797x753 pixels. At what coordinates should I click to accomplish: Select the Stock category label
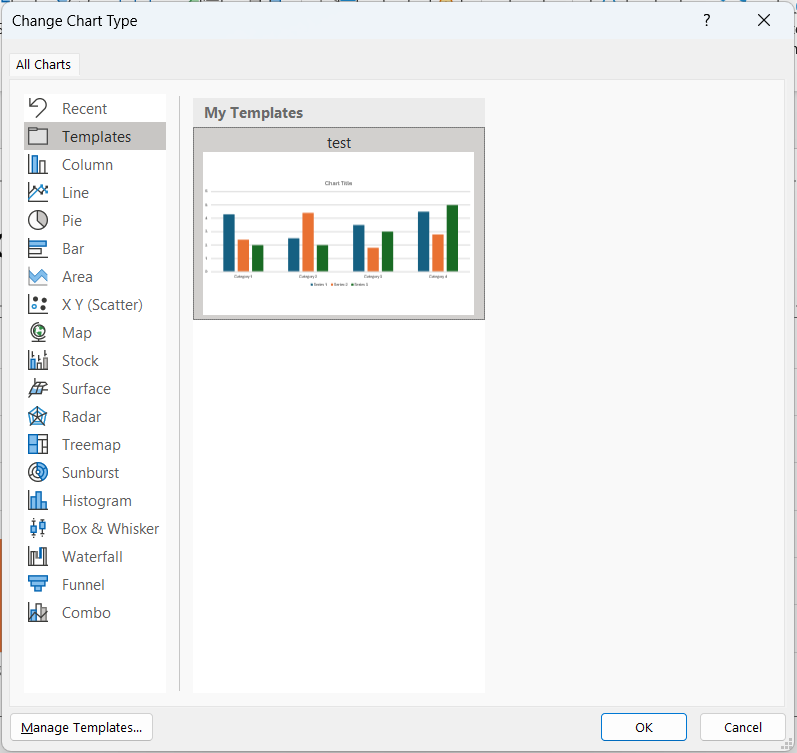pos(80,360)
